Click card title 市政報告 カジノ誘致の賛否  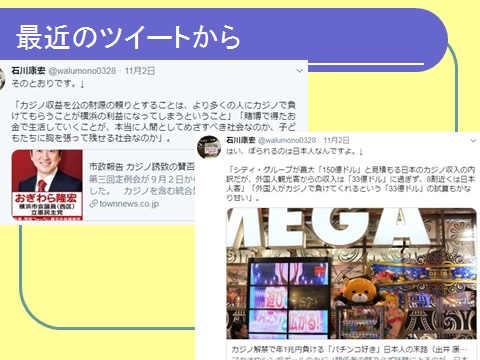click(142, 166)
